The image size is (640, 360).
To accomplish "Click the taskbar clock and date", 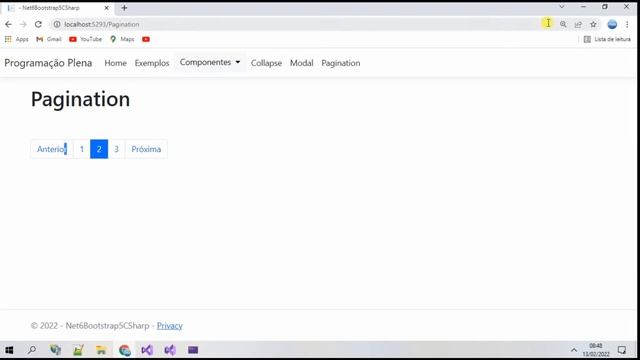I will coord(596,350).
